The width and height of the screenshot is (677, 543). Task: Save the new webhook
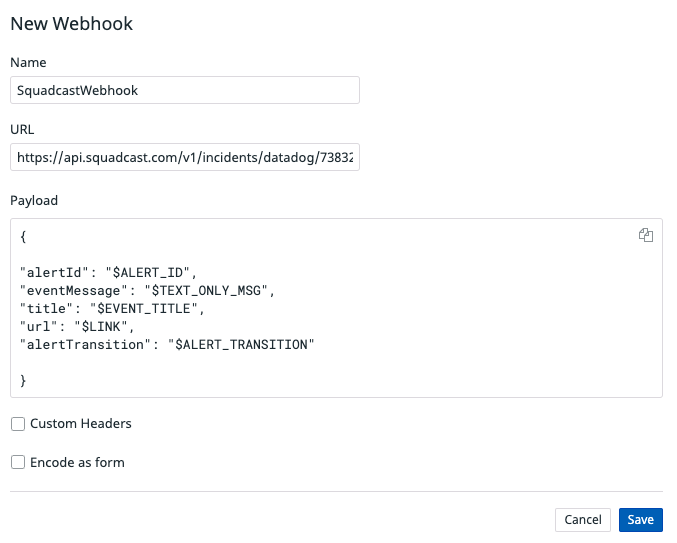640,520
